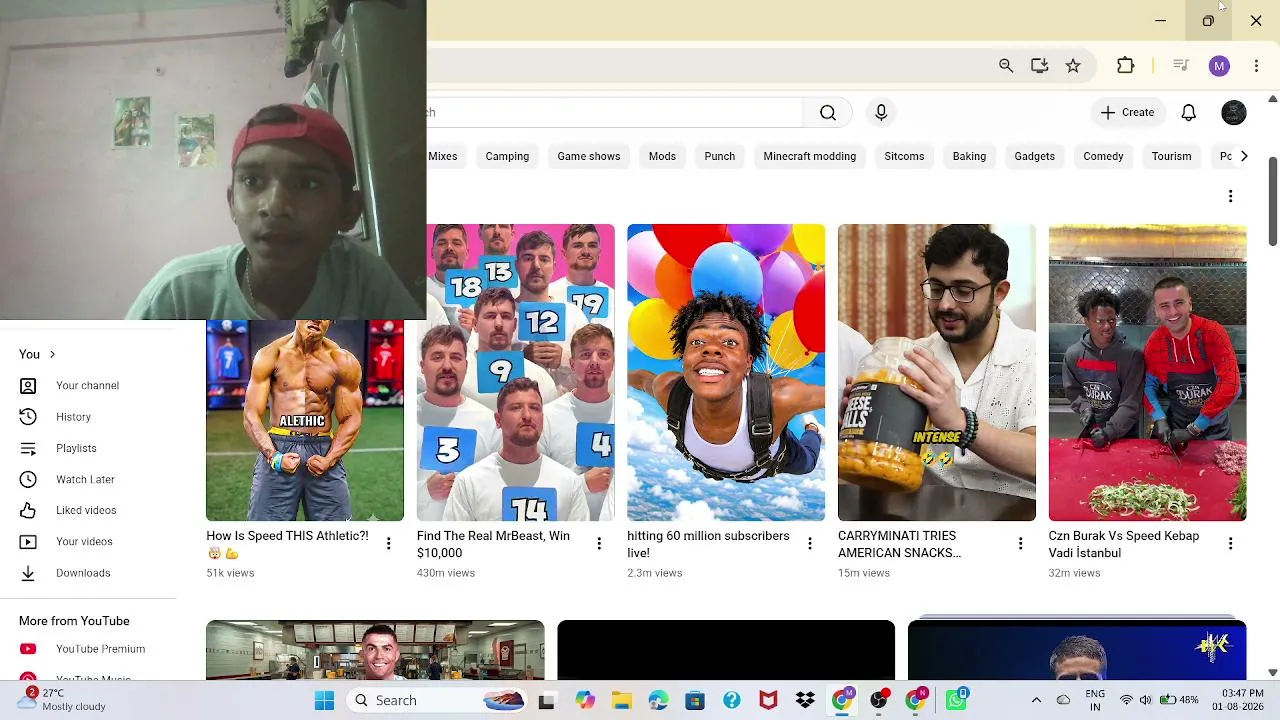This screenshot has height=720, width=1280.
Task: Open more options for Czn Burak Vs Speed
Action: [x=1230, y=544]
